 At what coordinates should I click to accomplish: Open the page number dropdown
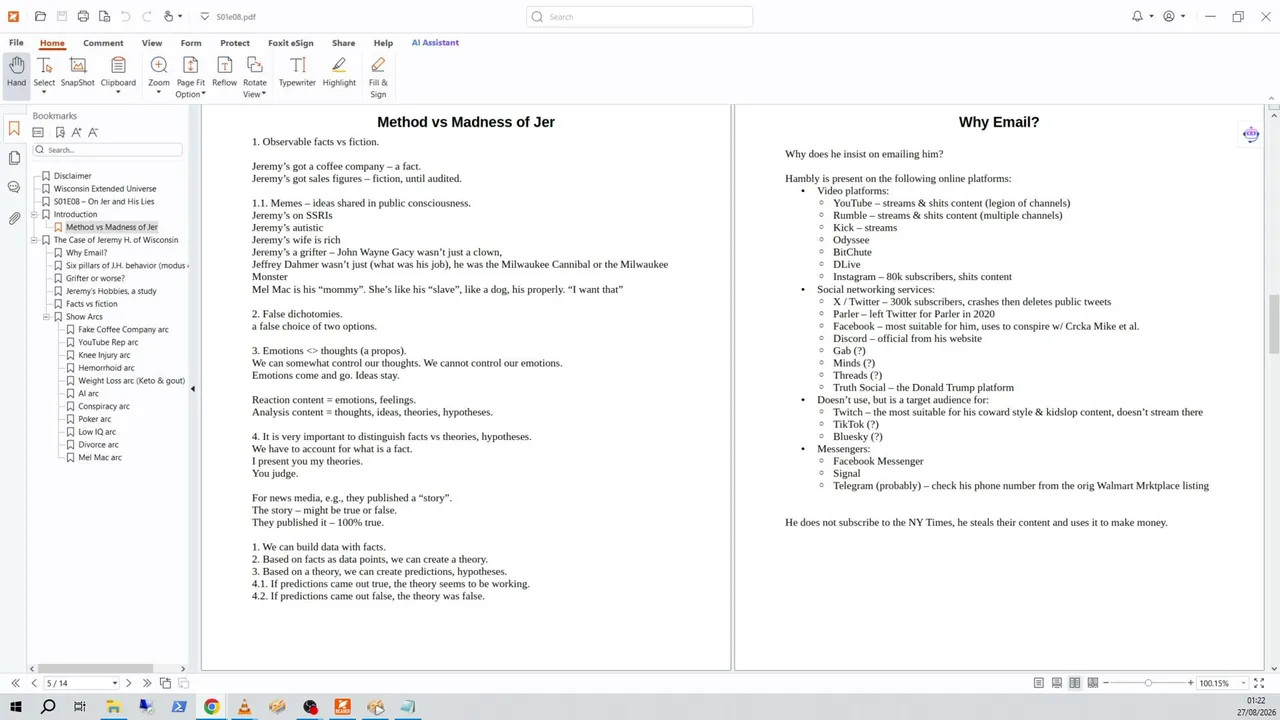[x=114, y=683]
